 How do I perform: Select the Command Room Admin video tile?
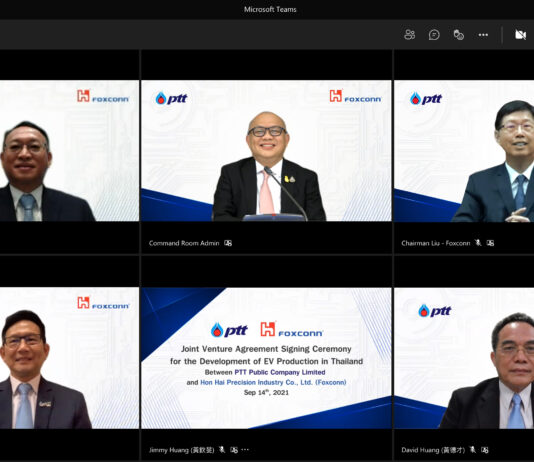tap(266, 151)
